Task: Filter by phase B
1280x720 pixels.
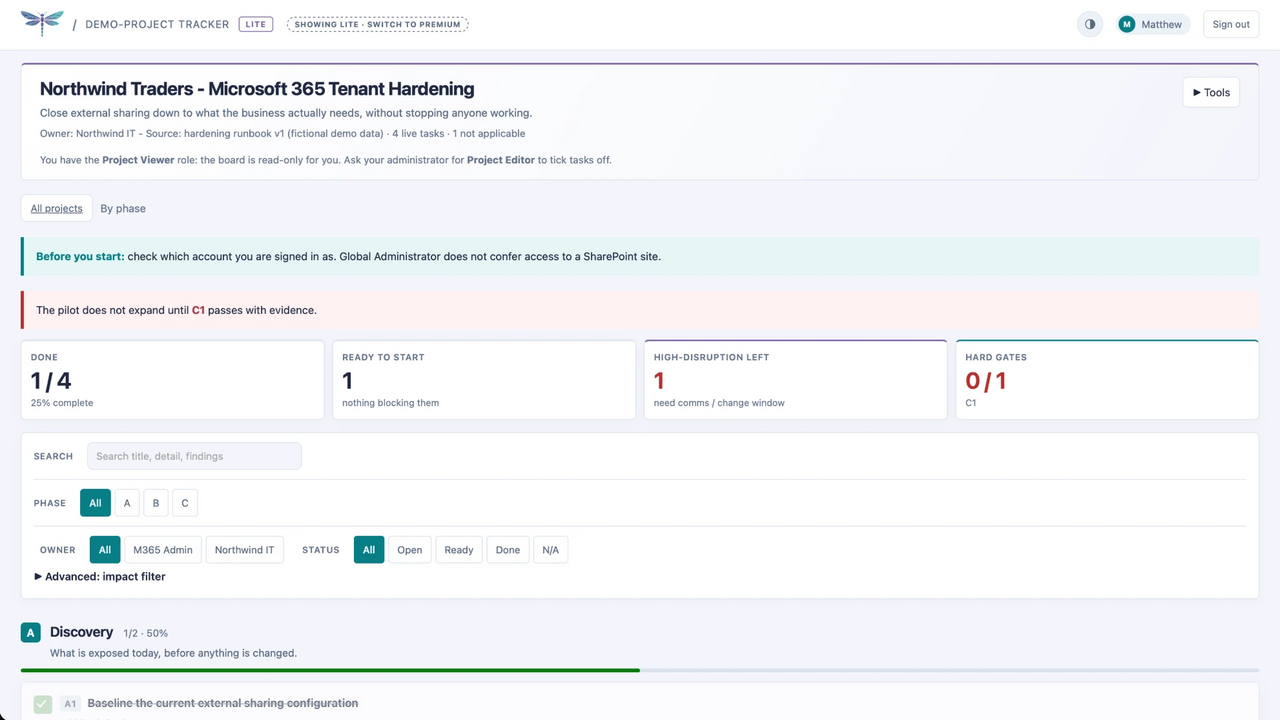Action: (x=156, y=503)
